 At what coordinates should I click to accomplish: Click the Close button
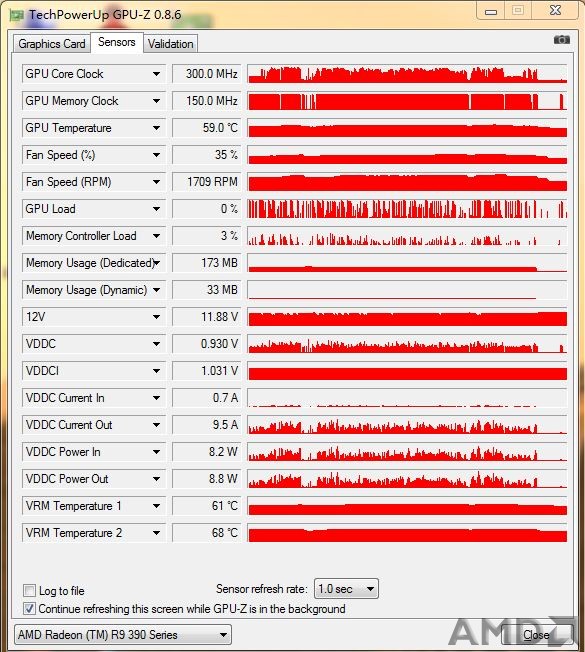[x=536, y=635]
